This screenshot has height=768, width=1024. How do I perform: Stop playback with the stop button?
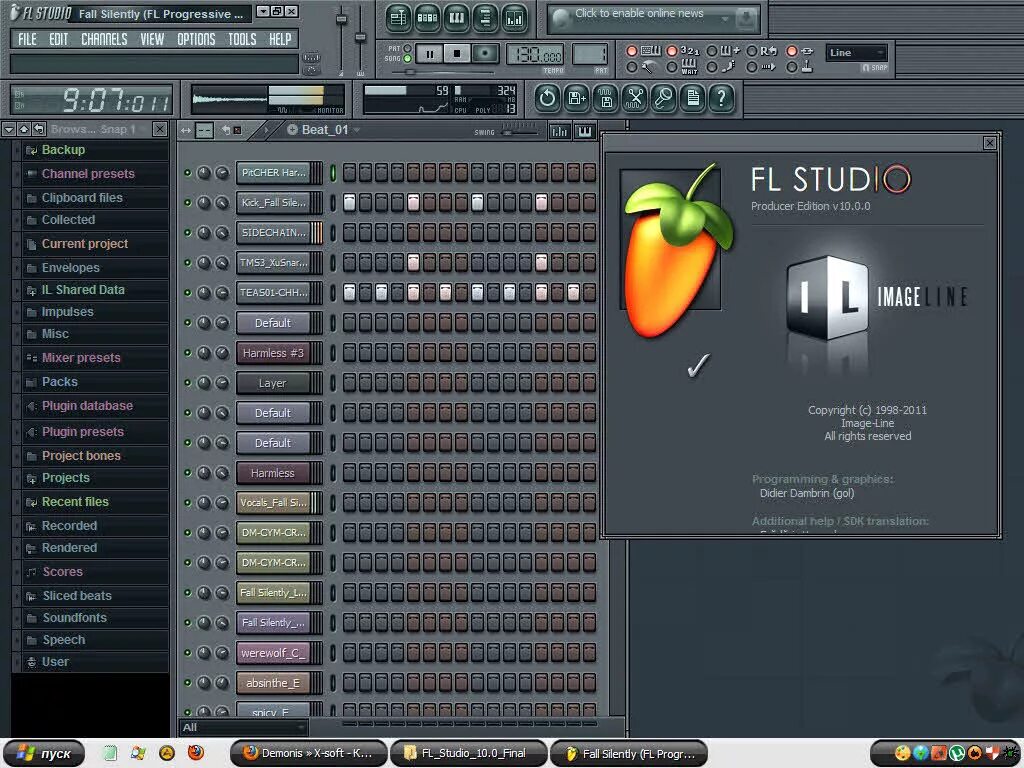point(457,54)
